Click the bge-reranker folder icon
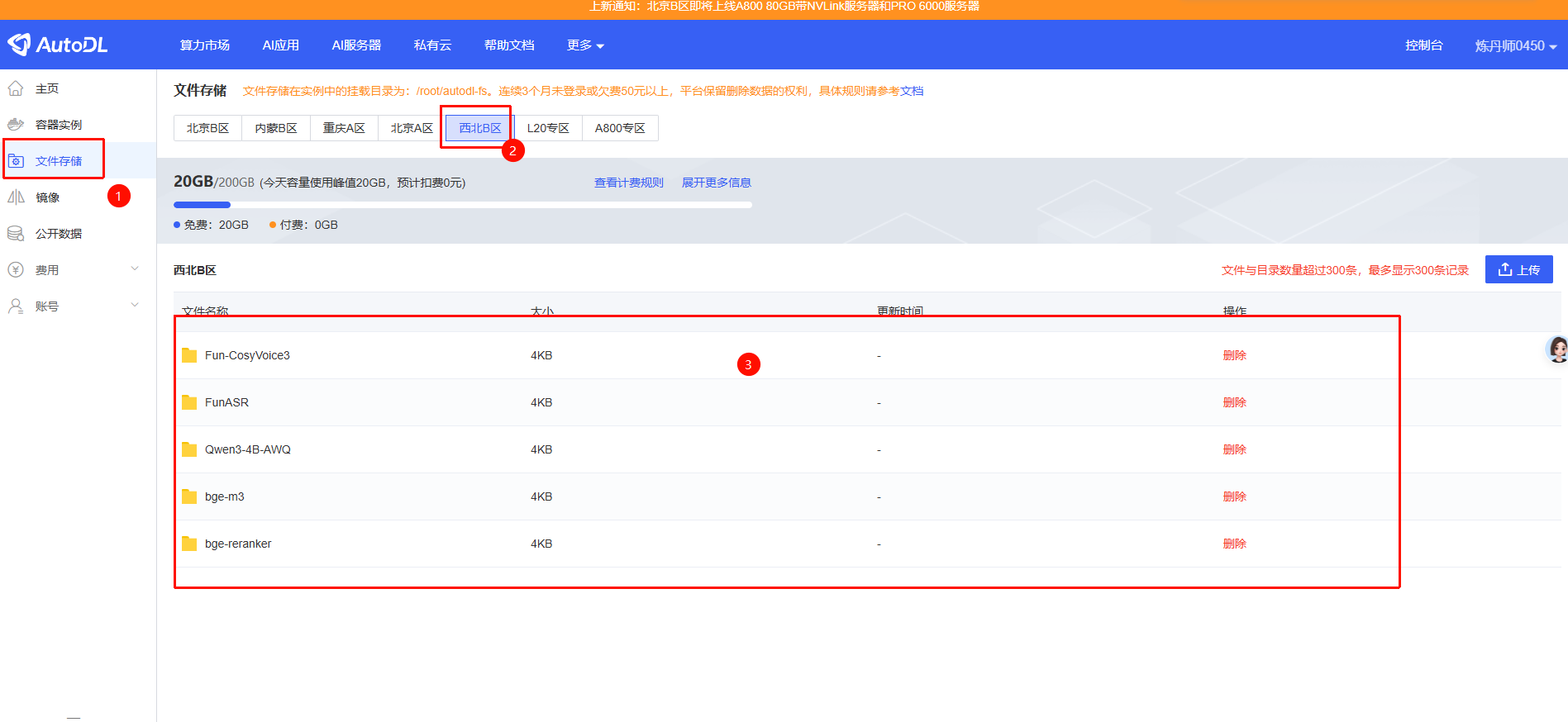This screenshot has height=722, width=1568. click(x=189, y=544)
